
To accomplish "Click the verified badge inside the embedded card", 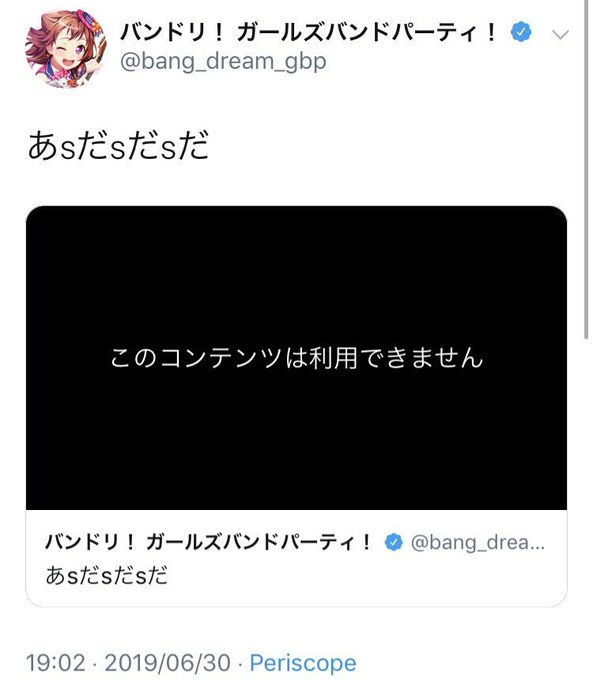I will click(394, 542).
